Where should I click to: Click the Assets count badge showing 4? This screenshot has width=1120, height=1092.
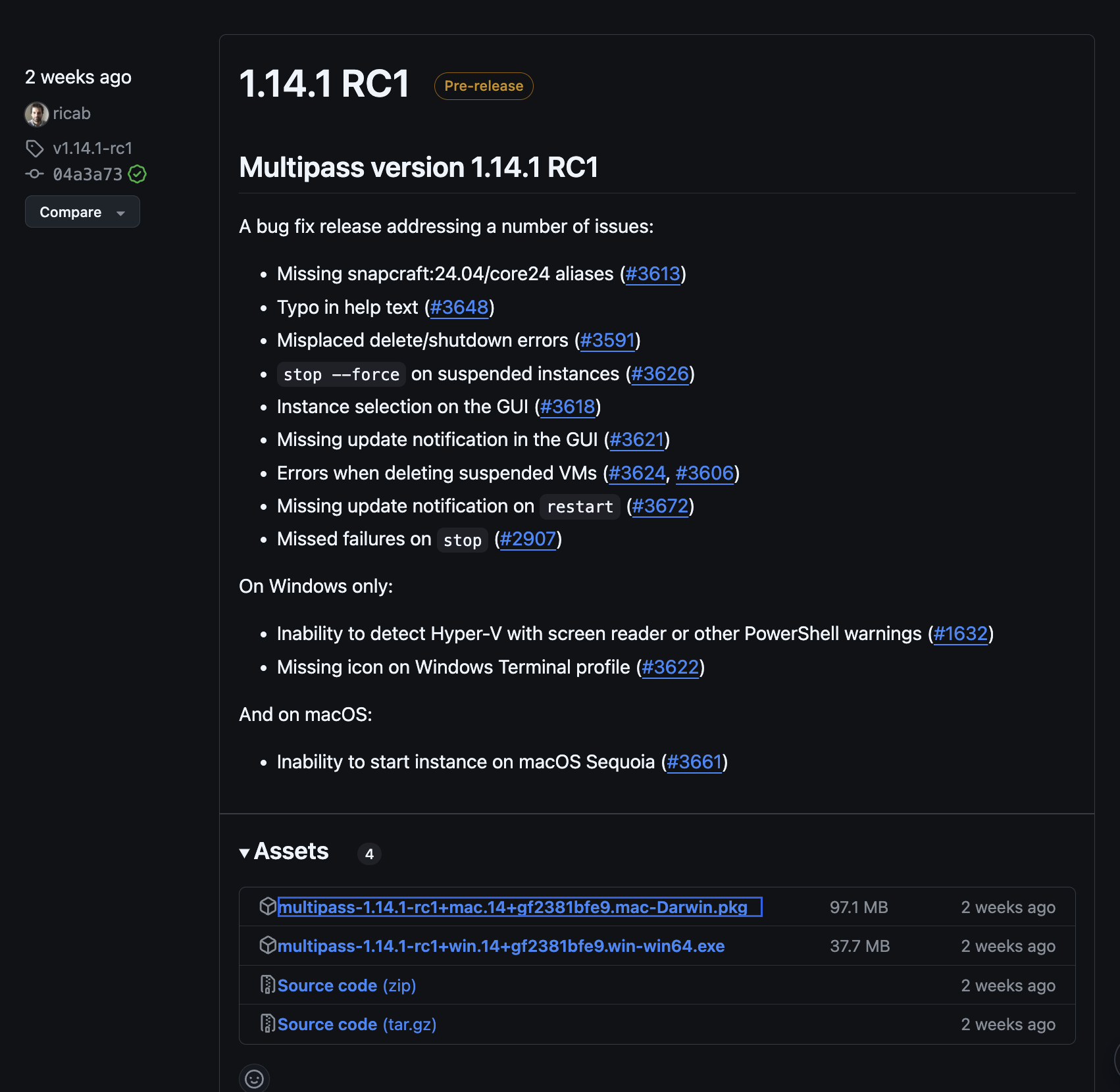coord(369,853)
